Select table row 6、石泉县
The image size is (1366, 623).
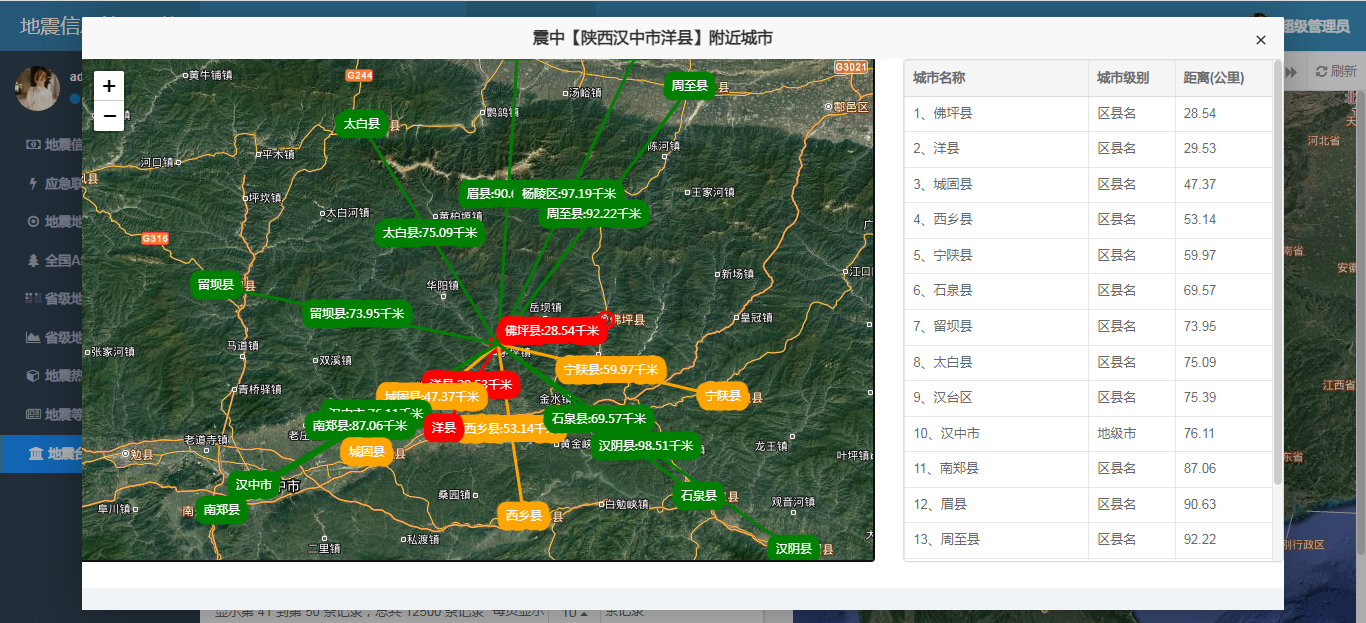(x=1089, y=291)
